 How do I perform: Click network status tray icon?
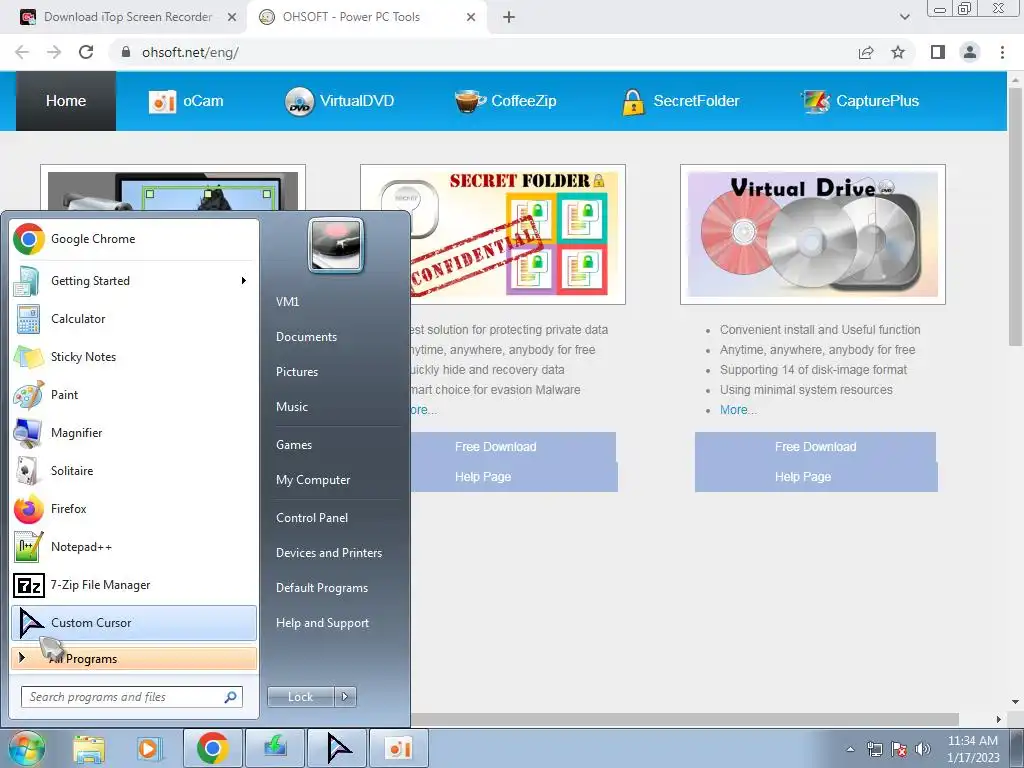click(x=874, y=749)
